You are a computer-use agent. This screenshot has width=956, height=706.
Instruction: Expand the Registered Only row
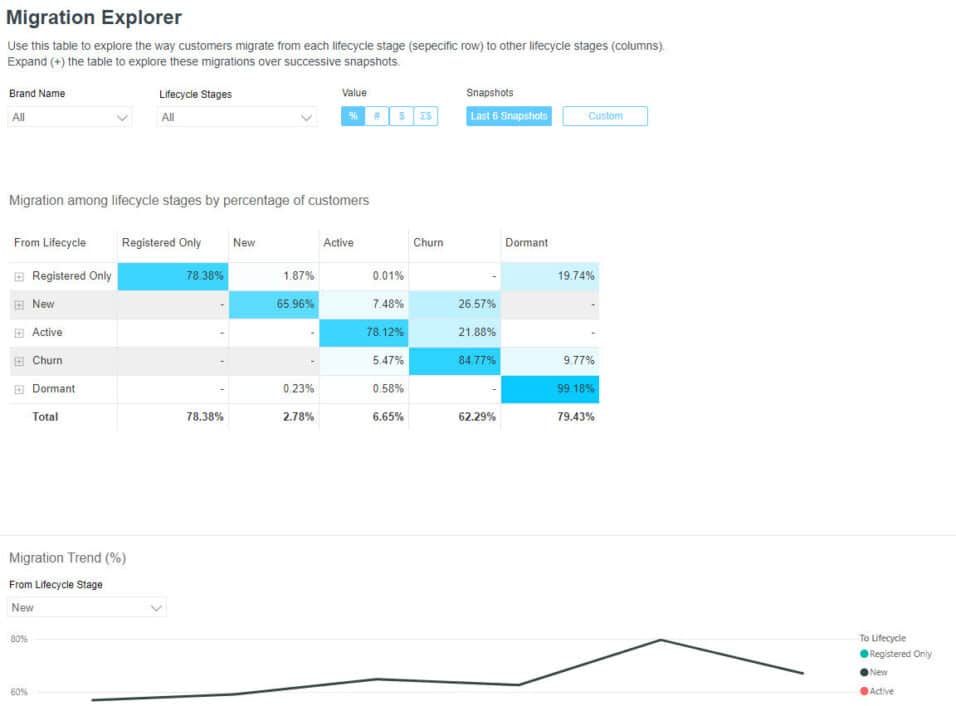click(x=18, y=275)
